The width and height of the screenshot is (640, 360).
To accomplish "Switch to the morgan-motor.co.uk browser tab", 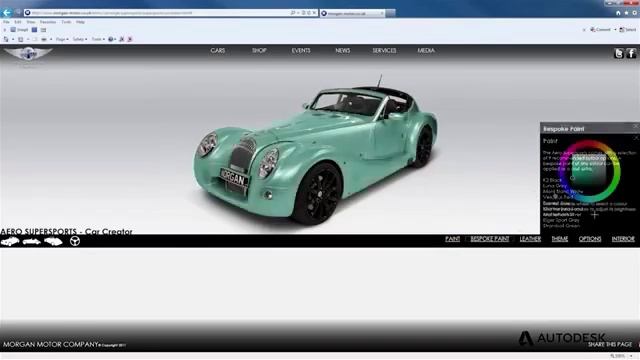I will pos(352,13).
